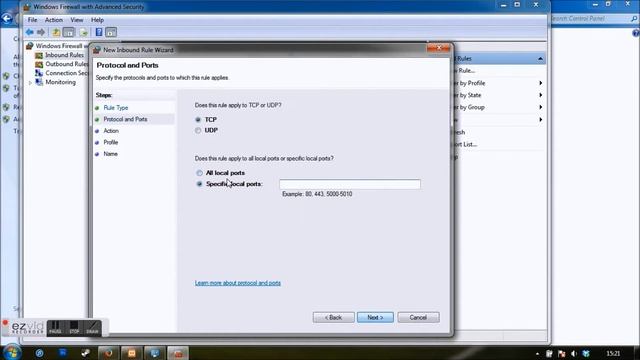This screenshot has width=640, height=360.
Task: Click the Action step in wizard
Action: coord(111,131)
